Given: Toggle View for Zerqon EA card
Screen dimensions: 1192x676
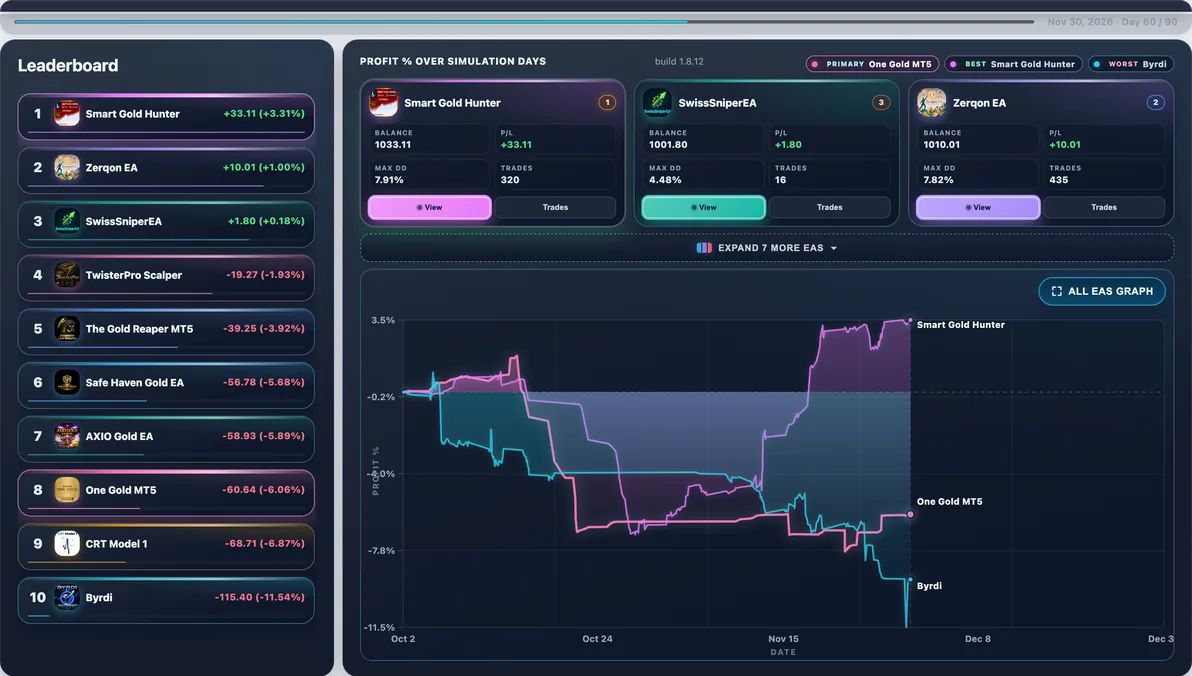Looking at the screenshot, I should [978, 208].
